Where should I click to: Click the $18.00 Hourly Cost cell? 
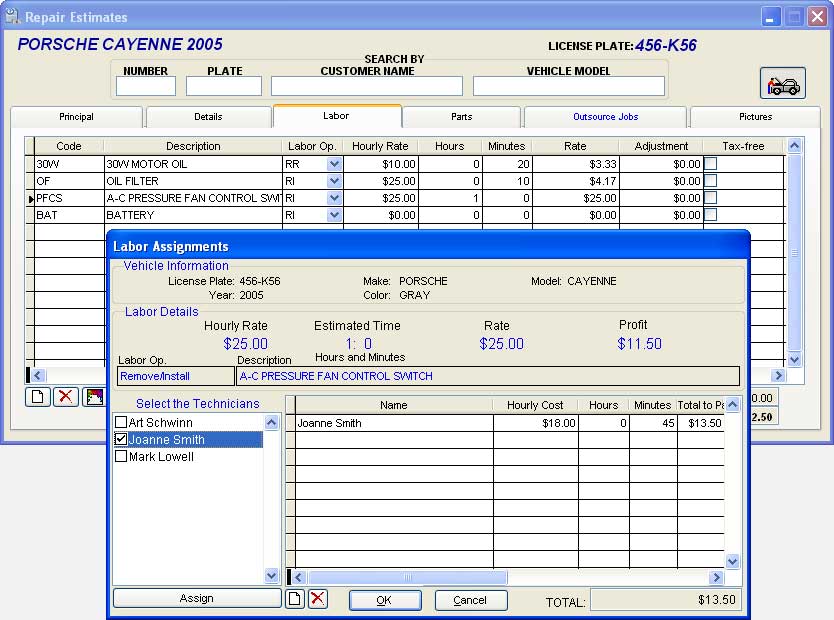(x=536, y=423)
